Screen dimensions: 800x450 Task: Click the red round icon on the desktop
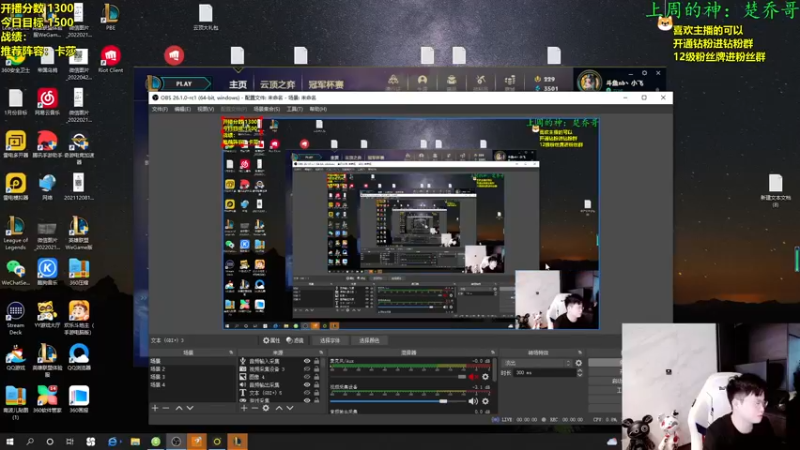pos(174,55)
